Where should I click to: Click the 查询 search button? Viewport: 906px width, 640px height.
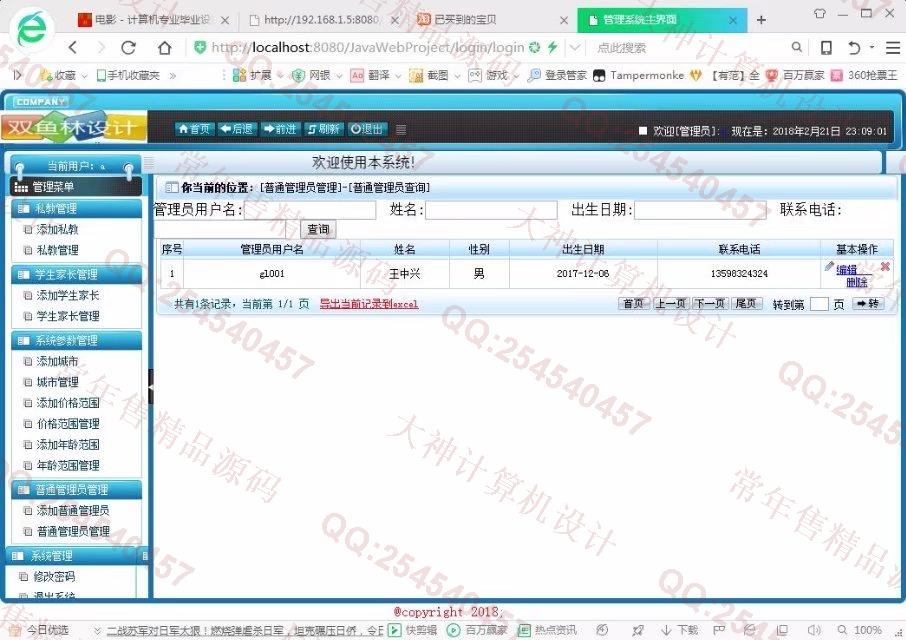[318, 229]
